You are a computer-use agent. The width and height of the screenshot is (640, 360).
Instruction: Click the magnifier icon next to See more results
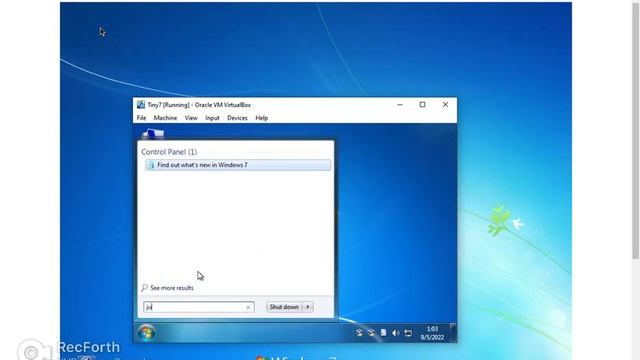[x=144, y=288]
